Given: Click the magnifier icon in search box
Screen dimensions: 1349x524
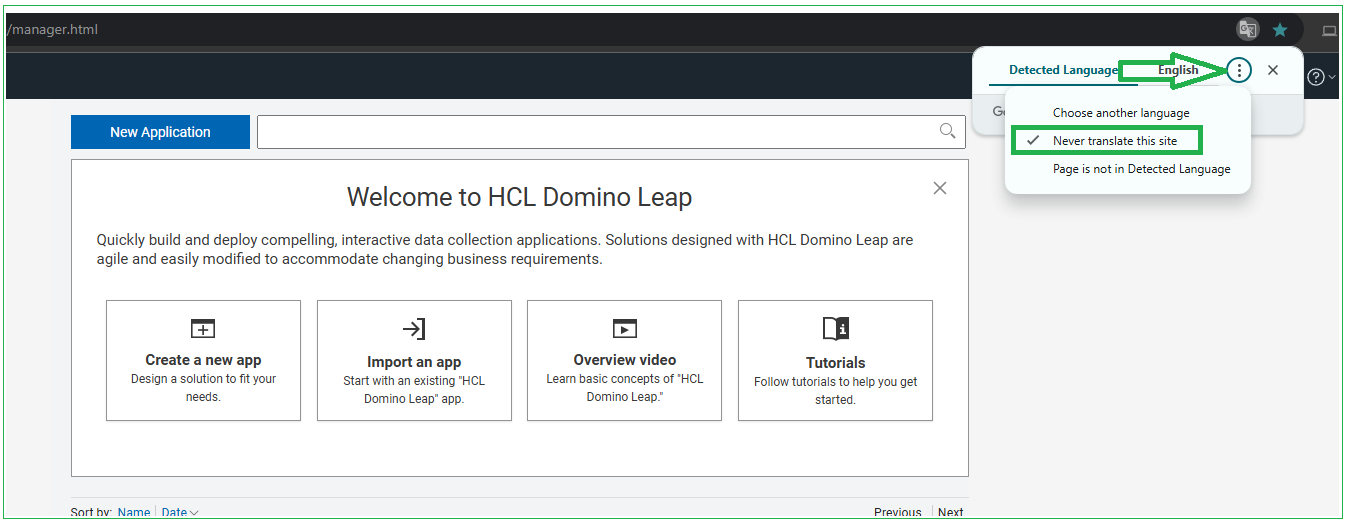Looking at the screenshot, I should (x=947, y=131).
